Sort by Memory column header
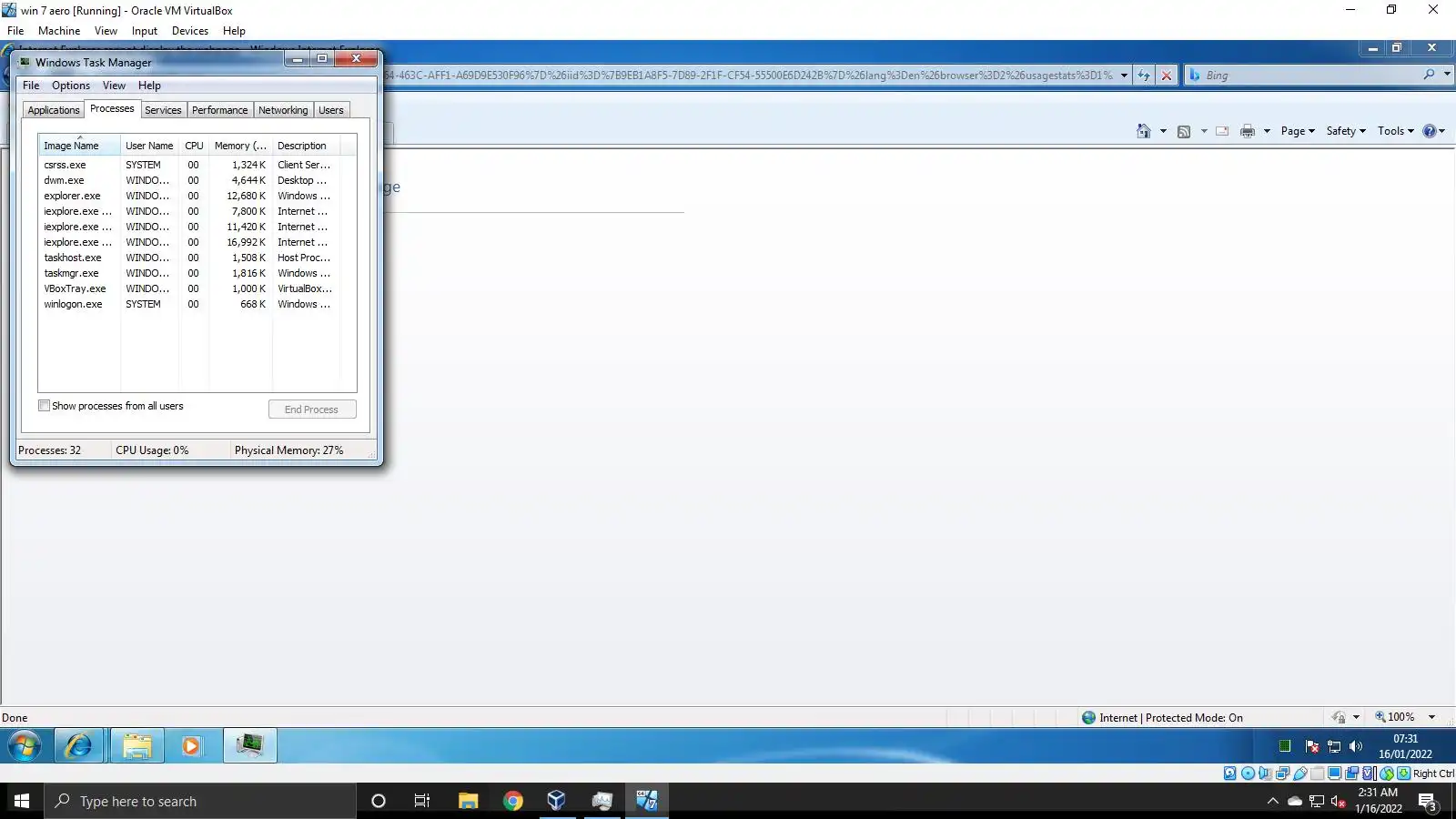This screenshot has width=1456, height=819. [x=240, y=146]
